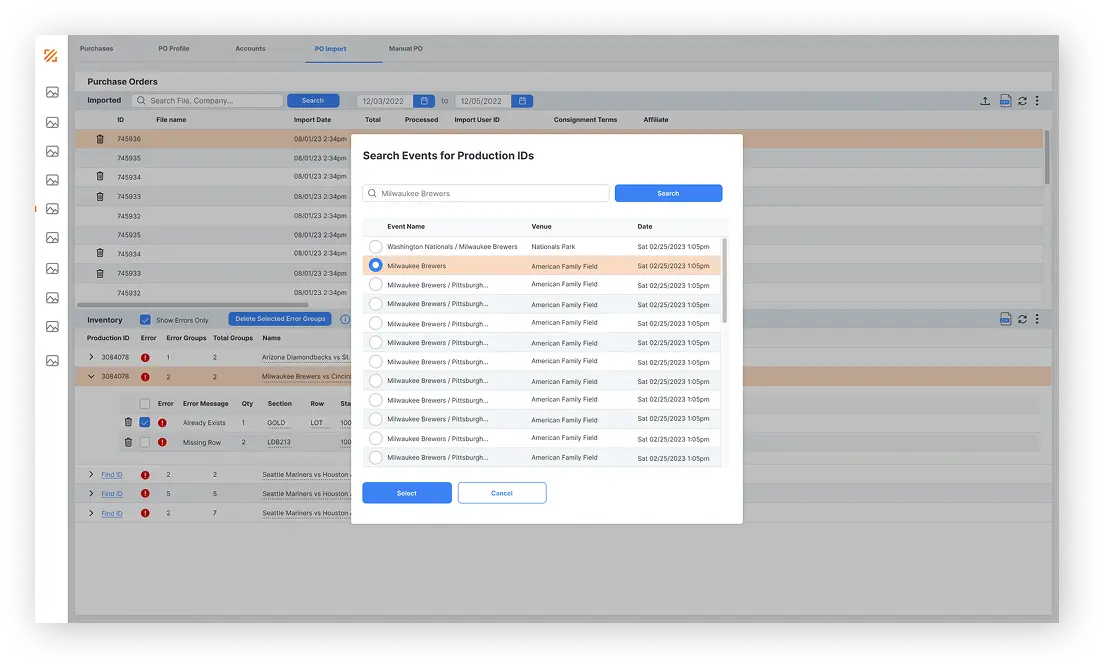Image resolution: width=1104 pixels, height=668 pixels.
Task: Click the Milwaukee Brewers event search field
Action: (490, 194)
